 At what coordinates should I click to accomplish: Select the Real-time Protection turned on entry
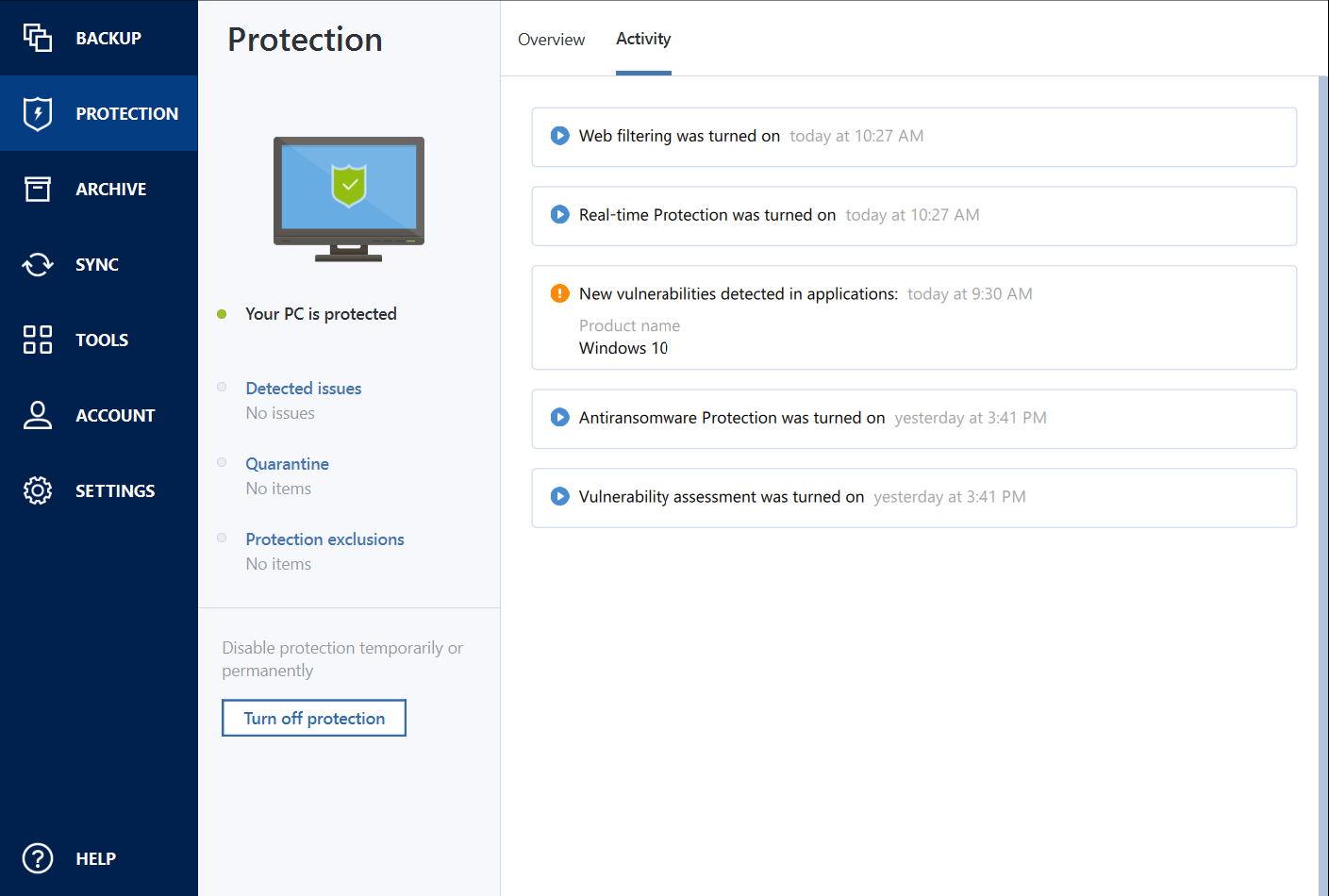(913, 216)
